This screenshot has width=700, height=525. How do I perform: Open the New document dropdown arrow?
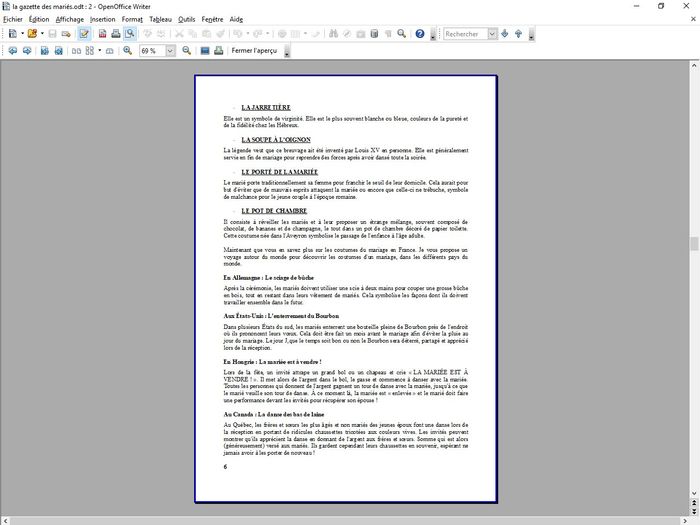22,33
